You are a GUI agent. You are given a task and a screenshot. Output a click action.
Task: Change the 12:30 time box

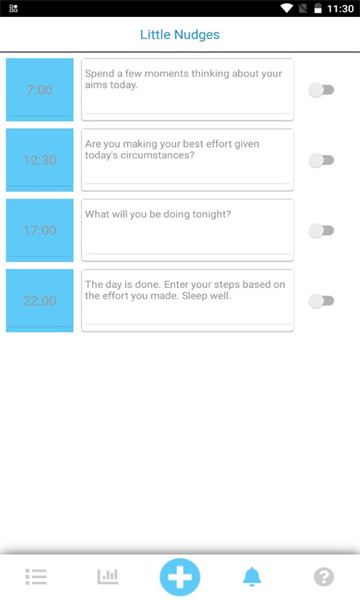tap(40, 160)
